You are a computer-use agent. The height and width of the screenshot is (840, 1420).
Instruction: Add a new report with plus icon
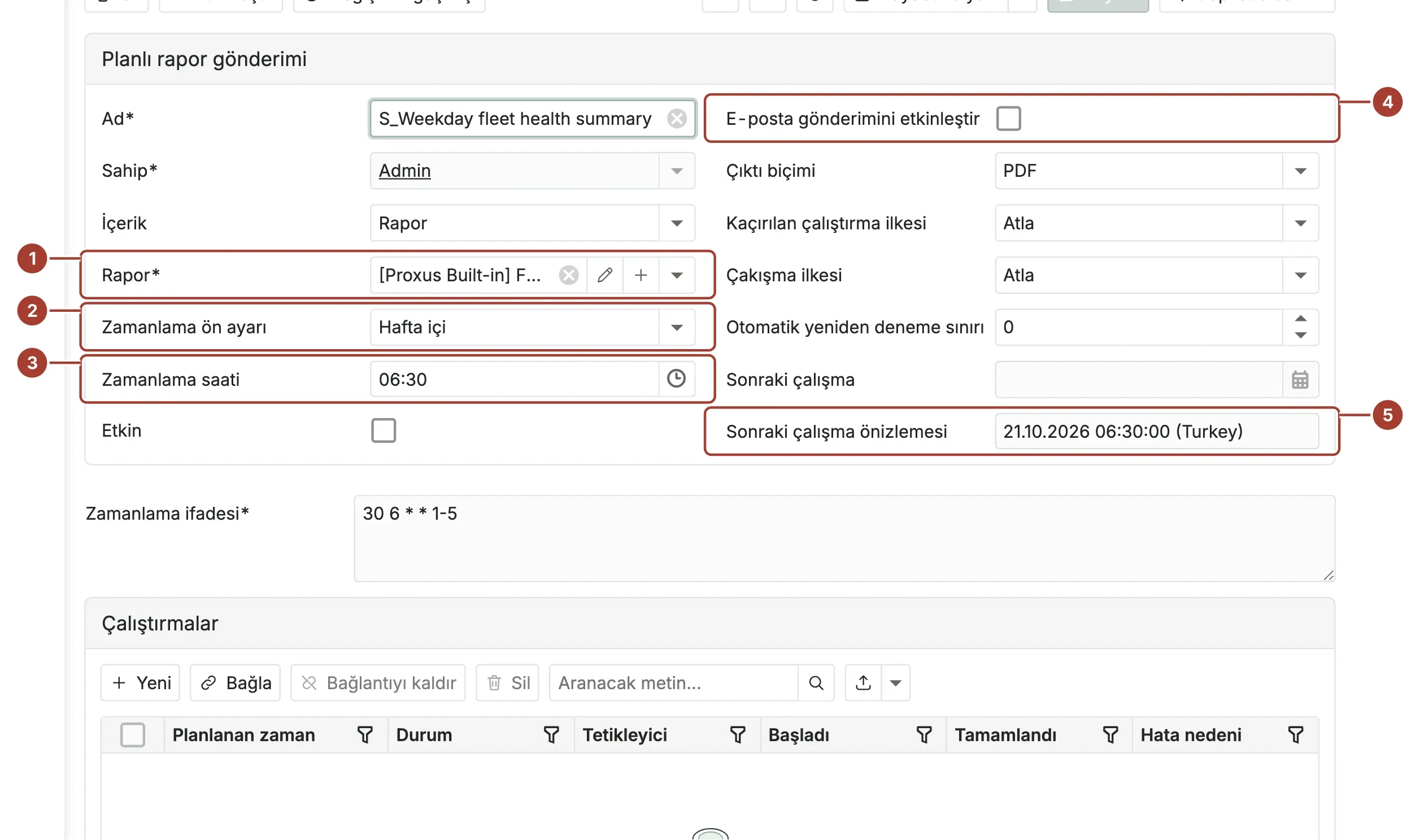click(x=641, y=275)
